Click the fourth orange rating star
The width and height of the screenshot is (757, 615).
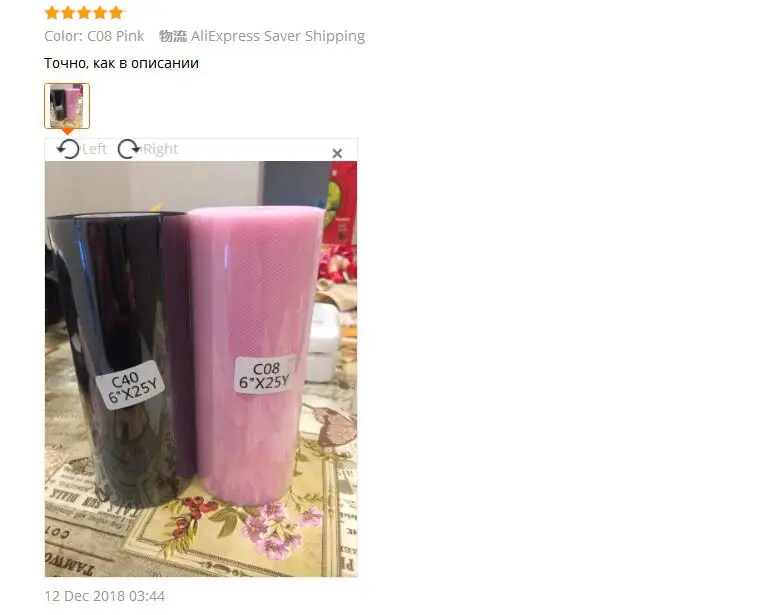100,13
